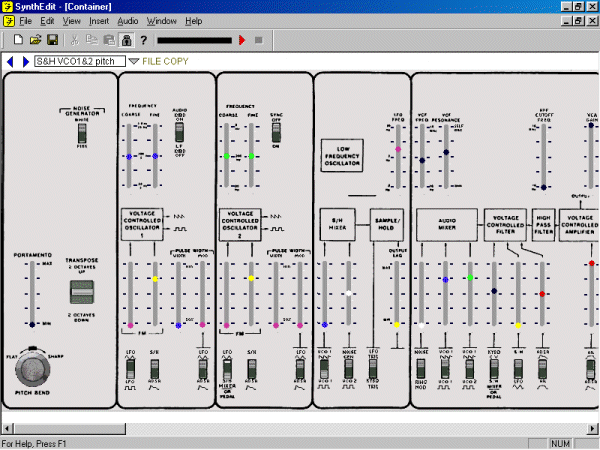Click the Voltage Controlled Oscillator 1 box
Screen dimensions: 600x450
pos(147,222)
